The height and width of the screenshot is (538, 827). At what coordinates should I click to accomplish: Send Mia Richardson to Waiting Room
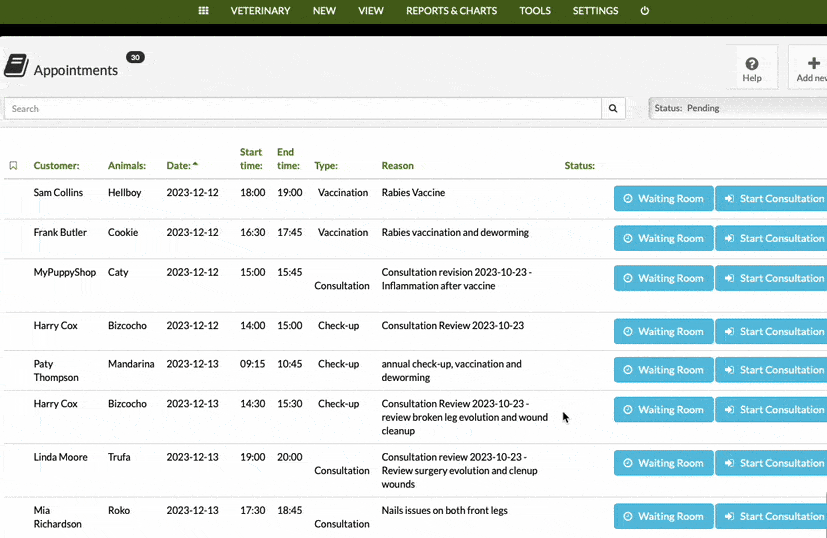coord(663,516)
